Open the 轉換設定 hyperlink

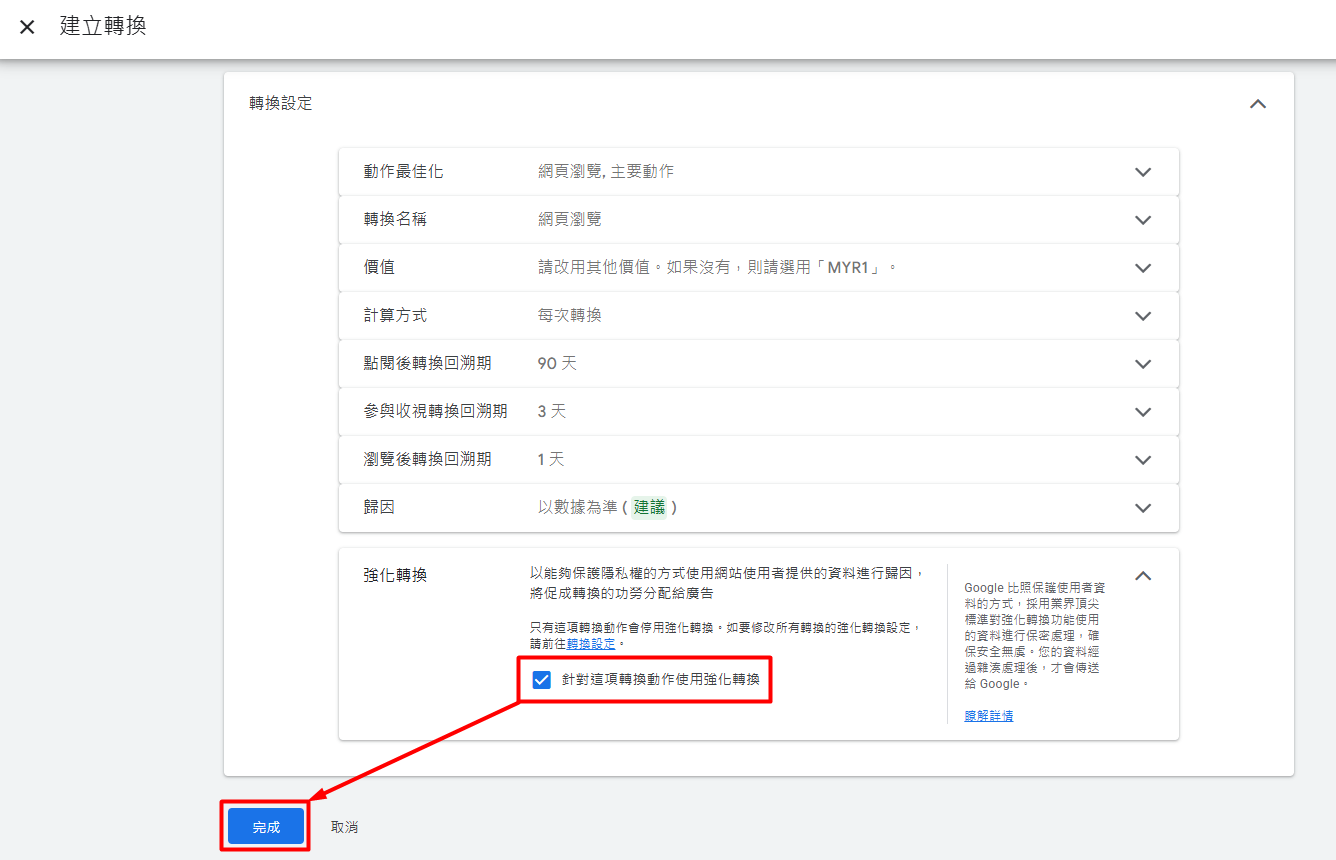[591, 644]
